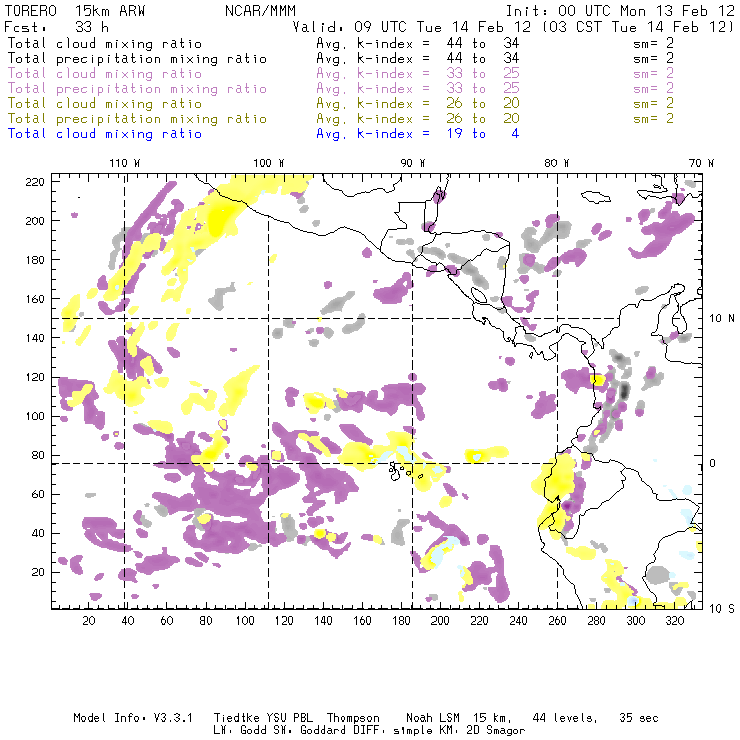
Task: Select olive "Total precipitation mixing ratio" legend entry
Action: click(x=137, y=118)
